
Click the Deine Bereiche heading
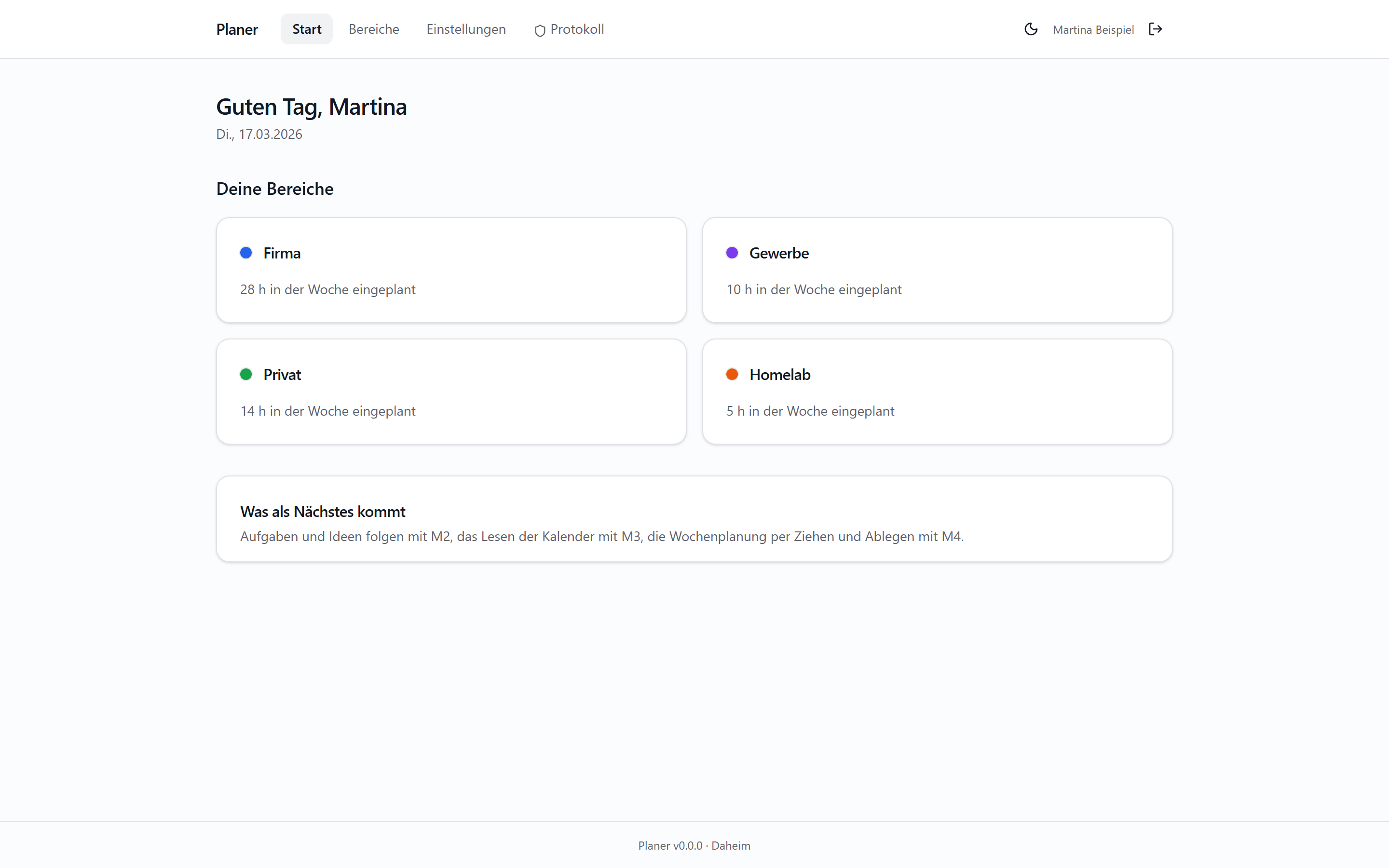[x=275, y=189]
